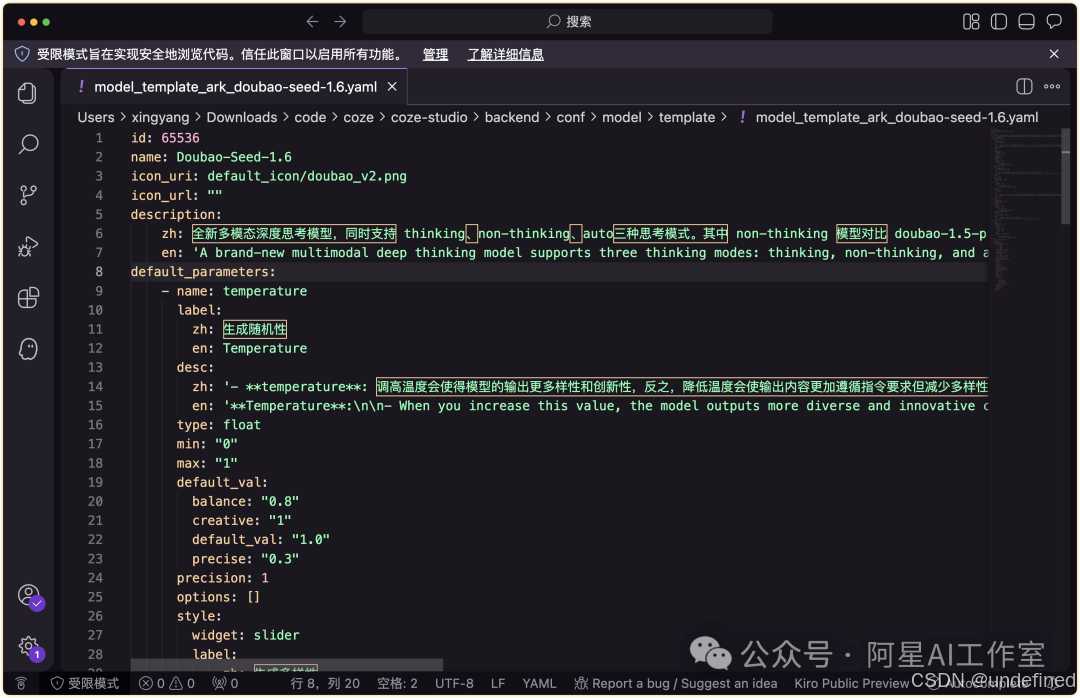Click the ports forwarded status item
The image size is (1080, 698).
(x=225, y=683)
